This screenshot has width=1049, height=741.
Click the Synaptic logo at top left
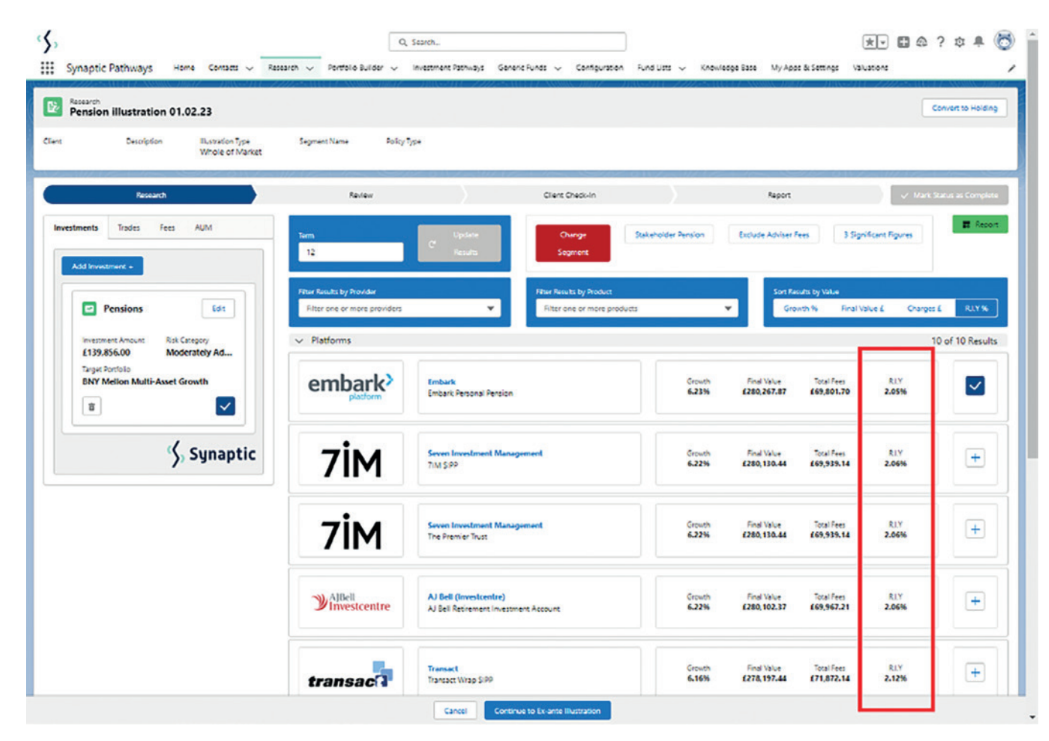[x=47, y=41]
